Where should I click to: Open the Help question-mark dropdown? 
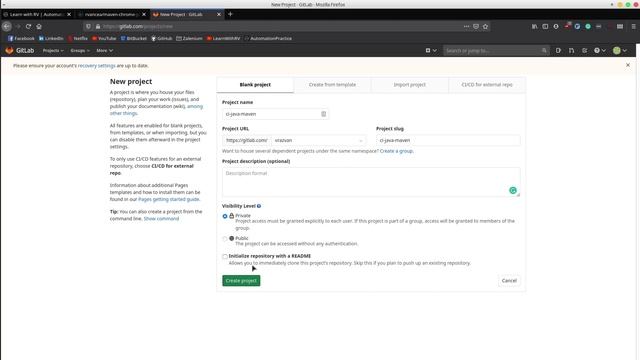click(x=600, y=51)
